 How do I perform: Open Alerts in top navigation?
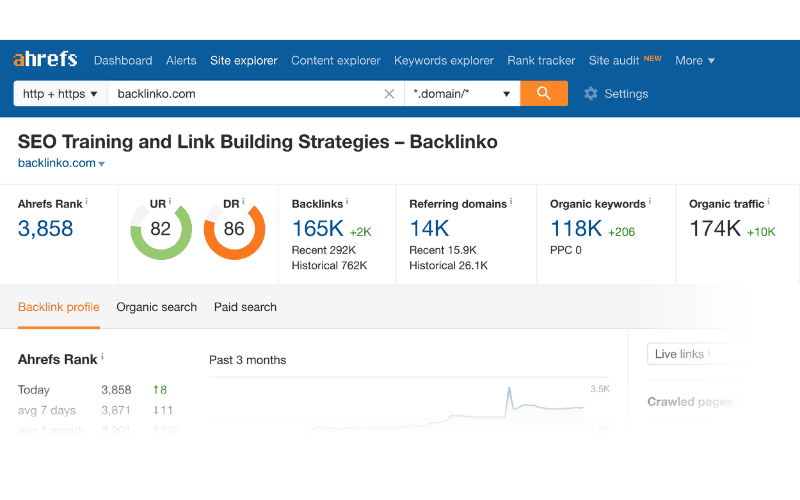(181, 61)
